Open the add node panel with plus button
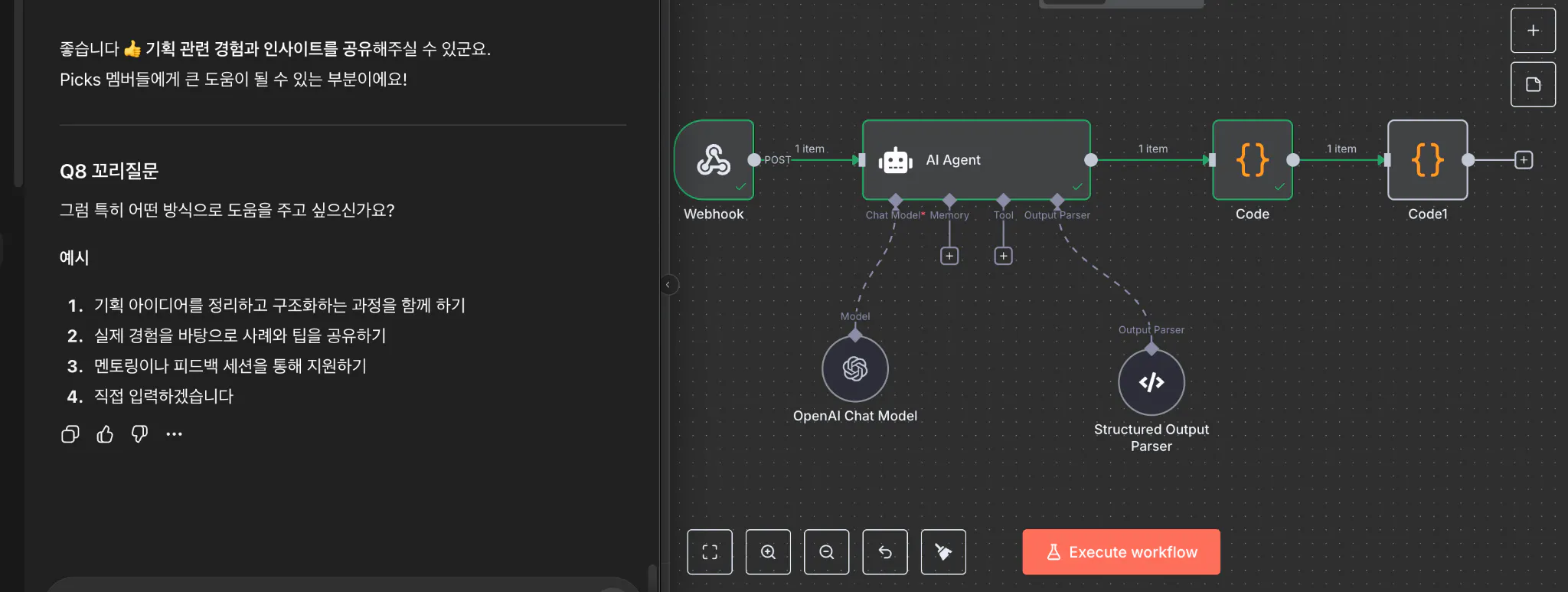This screenshot has height=592, width=1568. tap(1533, 31)
